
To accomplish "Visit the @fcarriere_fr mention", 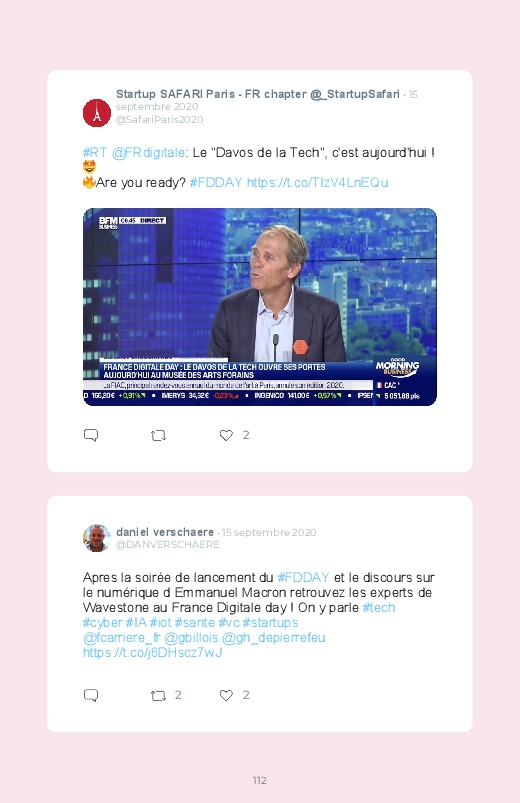I will click(121, 638).
